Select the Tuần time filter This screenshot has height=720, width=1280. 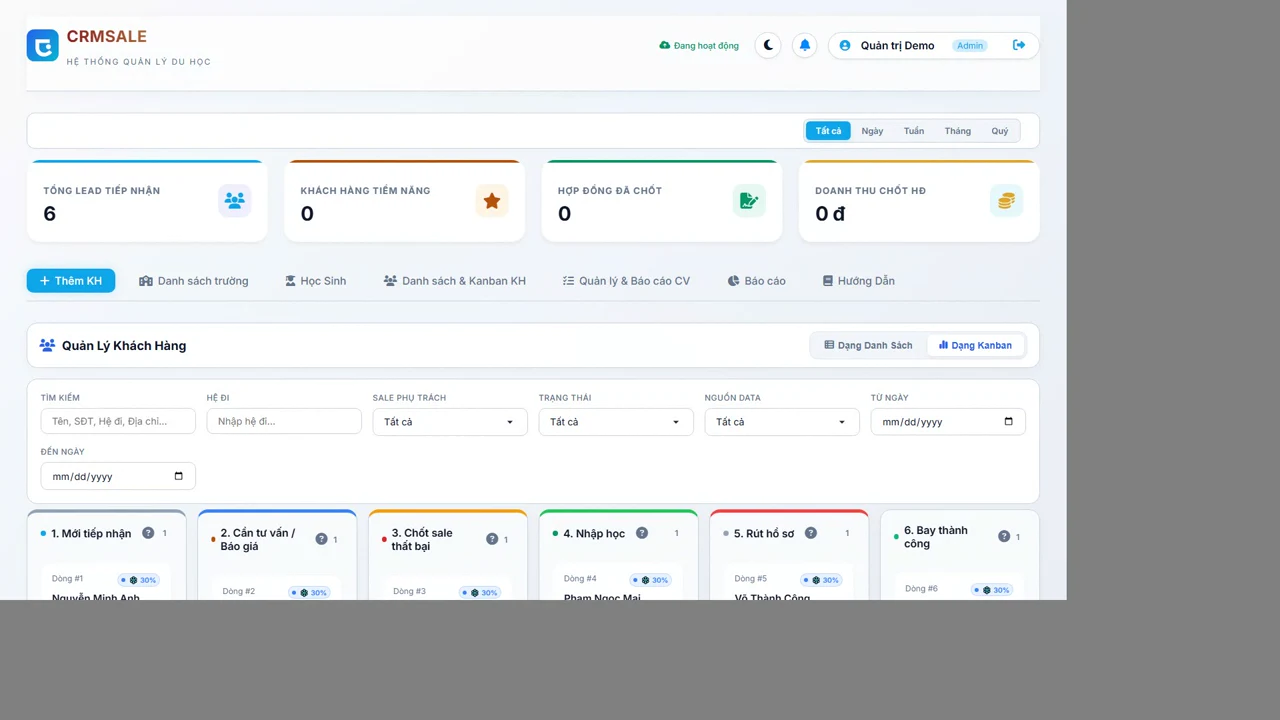click(x=914, y=131)
